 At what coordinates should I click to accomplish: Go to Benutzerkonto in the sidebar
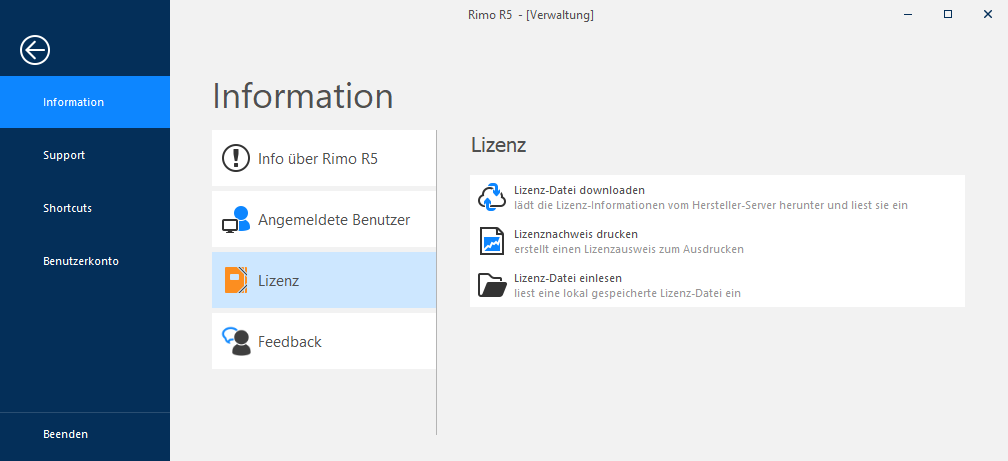(85, 262)
